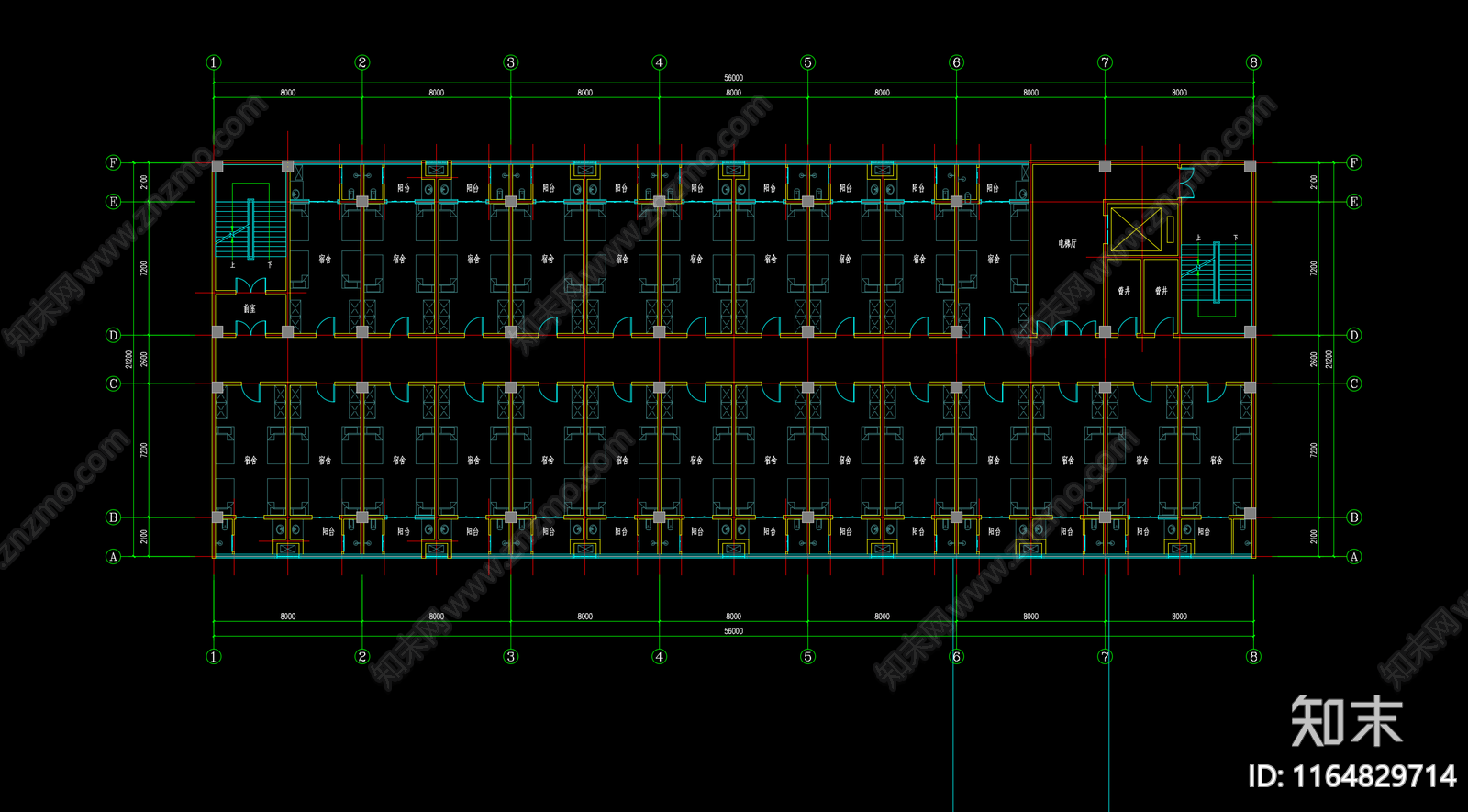The image size is (1468, 812).
Task: Select the top grid bubble numbered 1
Action: click(214, 62)
